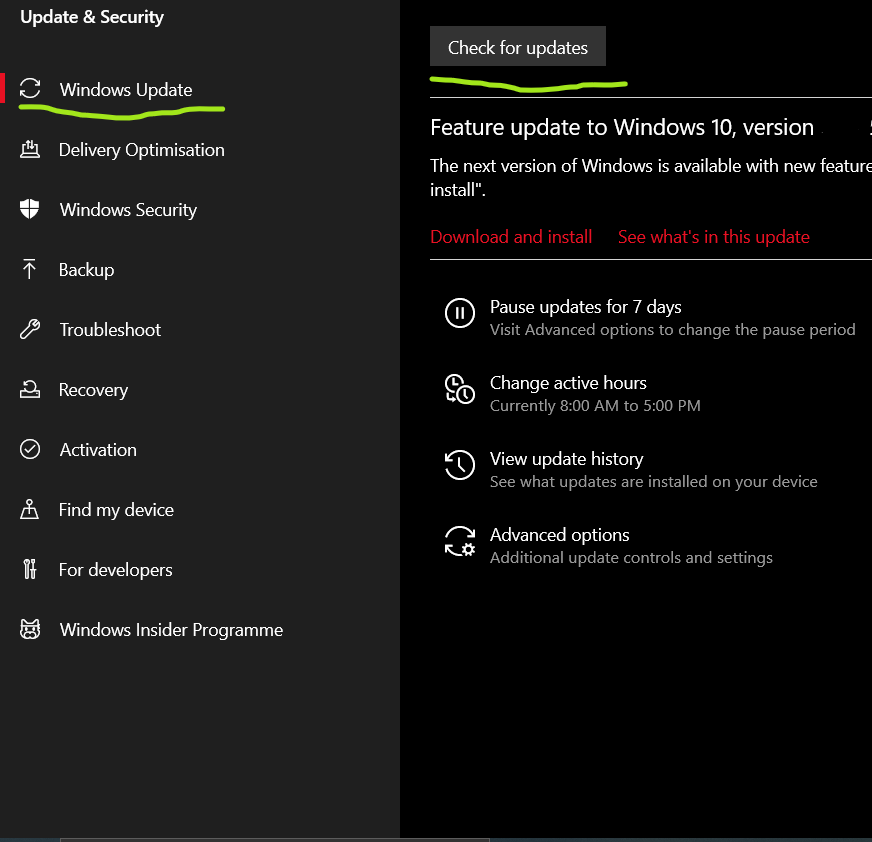Open Change active hours option
This screenshot has width=872, height=842.
568,383
